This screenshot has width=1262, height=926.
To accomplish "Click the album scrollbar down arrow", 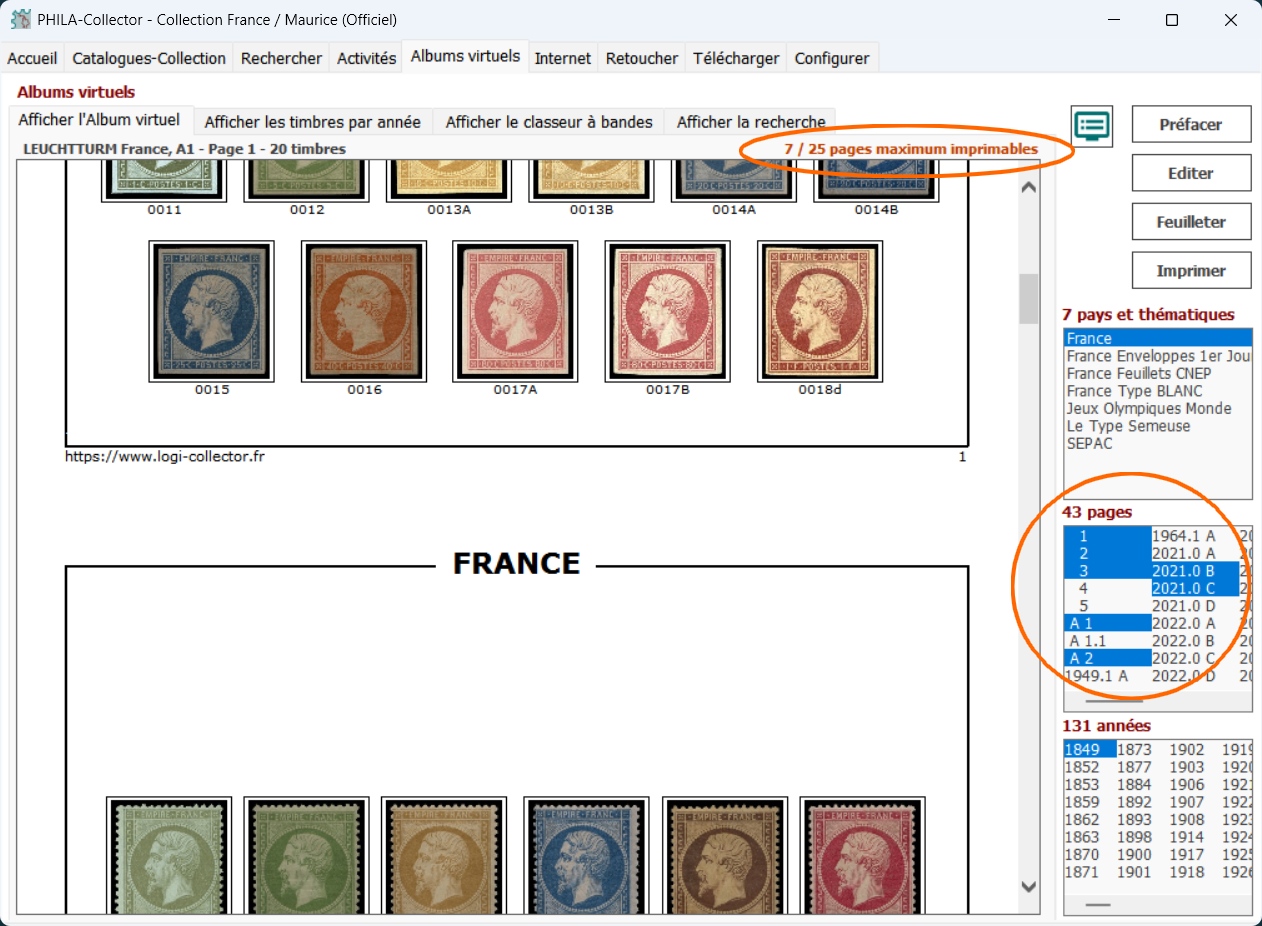I will tap(1029, 887).
